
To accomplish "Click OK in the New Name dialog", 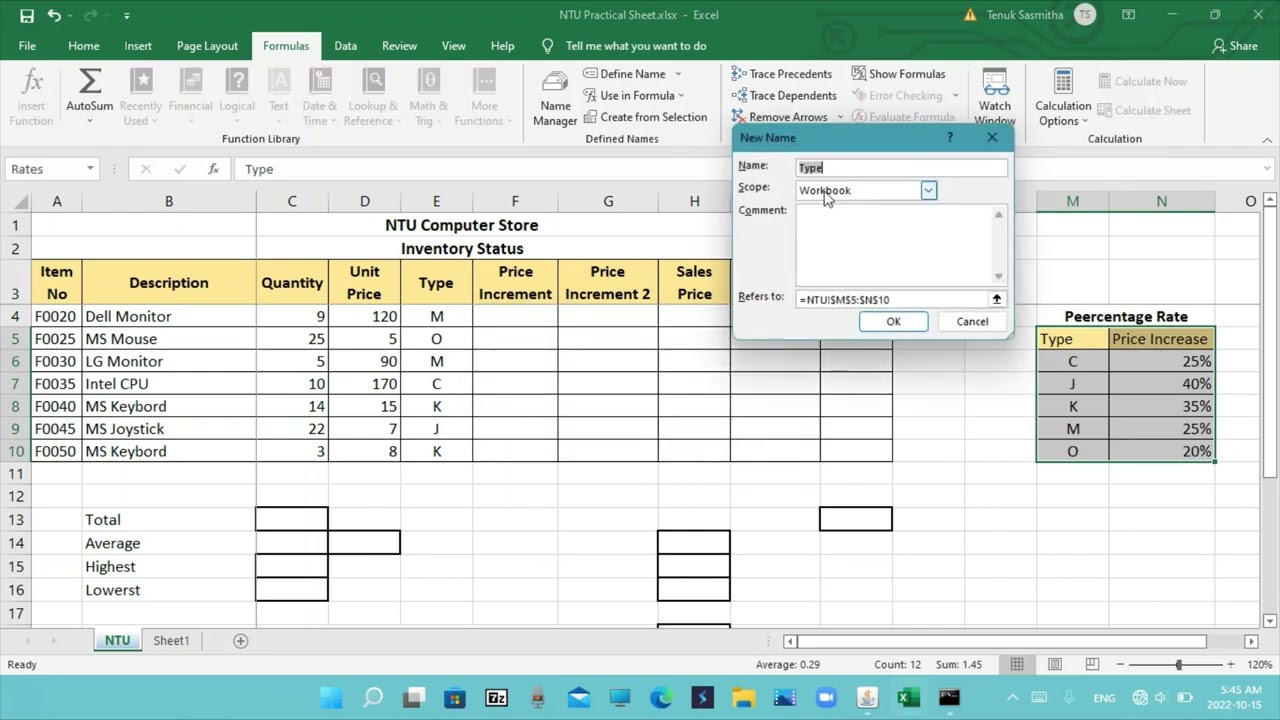I will coord(893,321).
